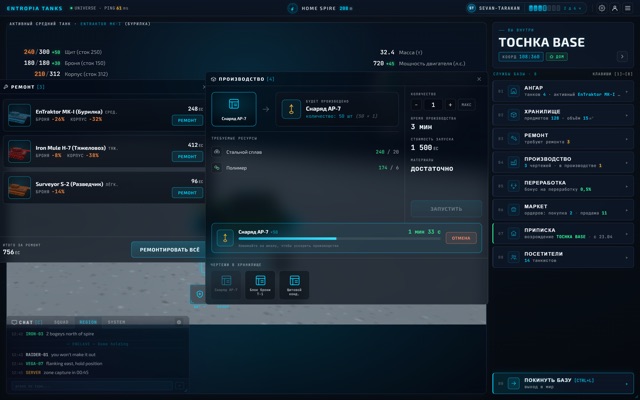Click the Universe ping status indicator
This screenshot has width=640, height=400.
[99, 8]
